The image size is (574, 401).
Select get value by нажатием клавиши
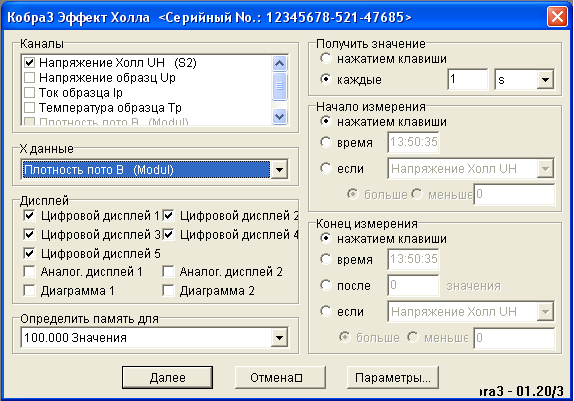pos(326,58)
